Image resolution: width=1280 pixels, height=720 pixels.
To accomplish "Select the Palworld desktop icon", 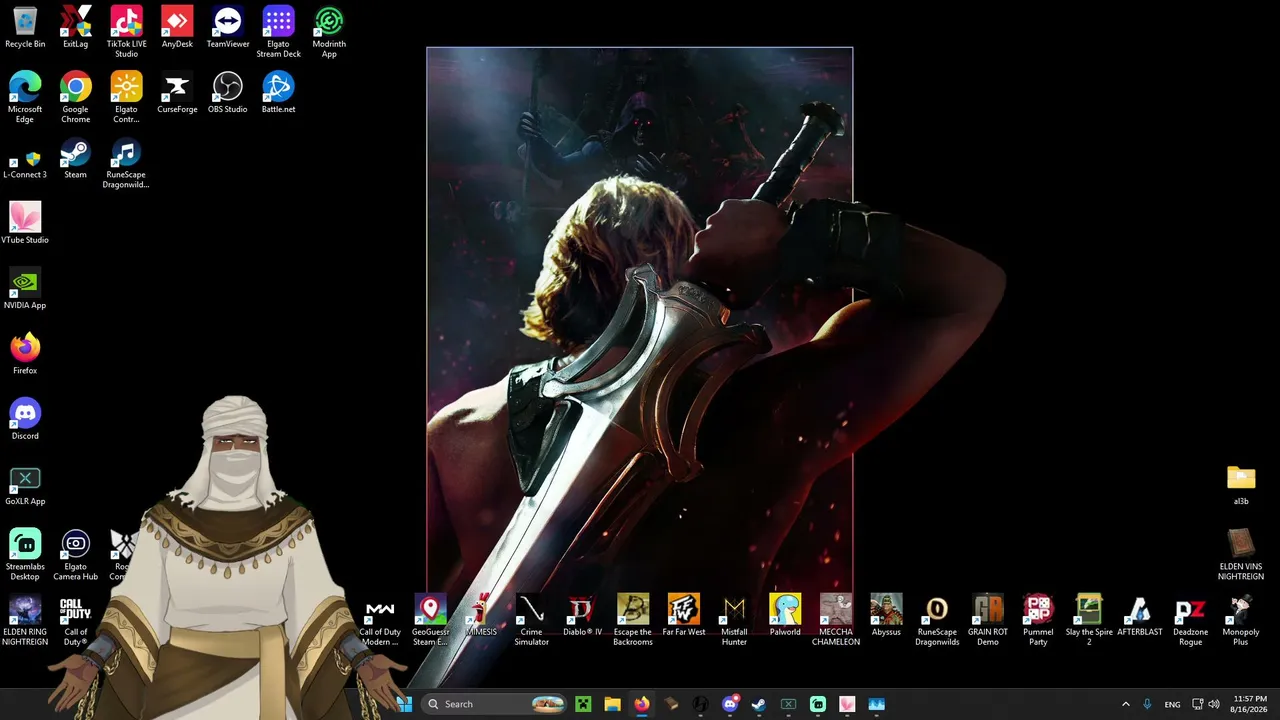I will pos(785,615).
